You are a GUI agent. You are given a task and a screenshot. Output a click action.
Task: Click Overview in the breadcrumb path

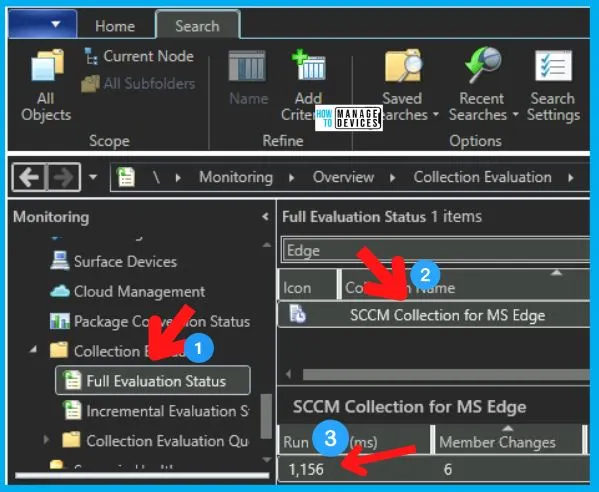coord(343,177)
